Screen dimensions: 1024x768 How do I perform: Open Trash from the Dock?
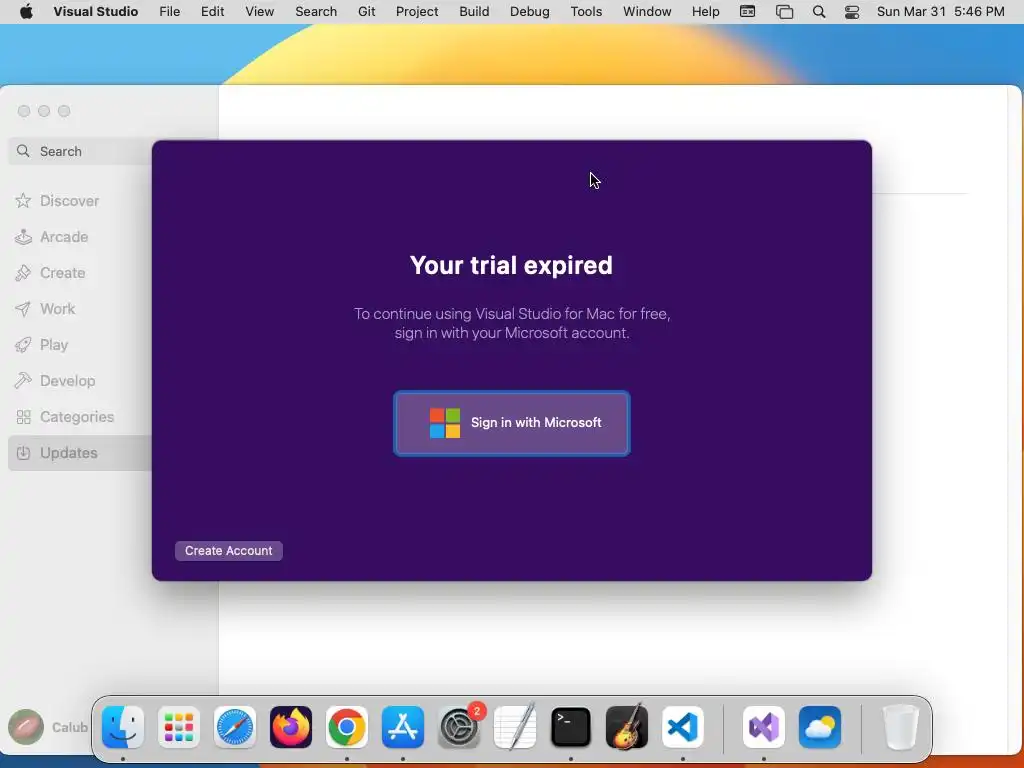(901, 727)
